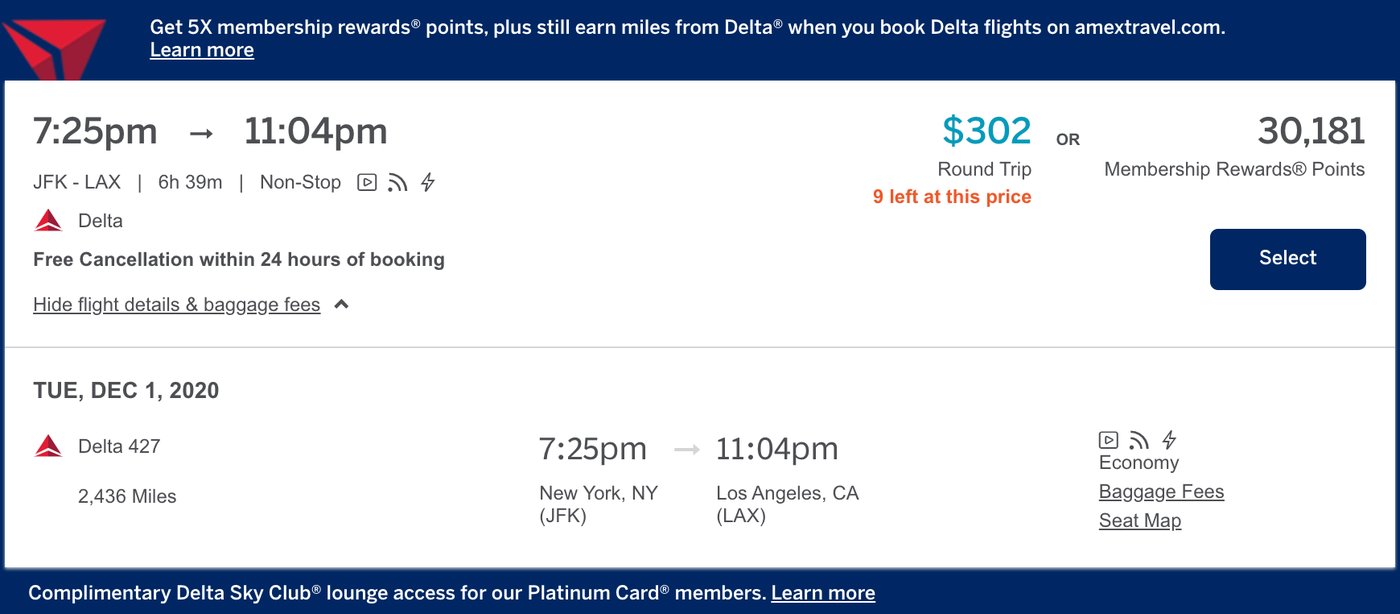1400x614 pixels.
Task: Click the red Delta triangle beside the Delta name
Action: tap(46, 220)
